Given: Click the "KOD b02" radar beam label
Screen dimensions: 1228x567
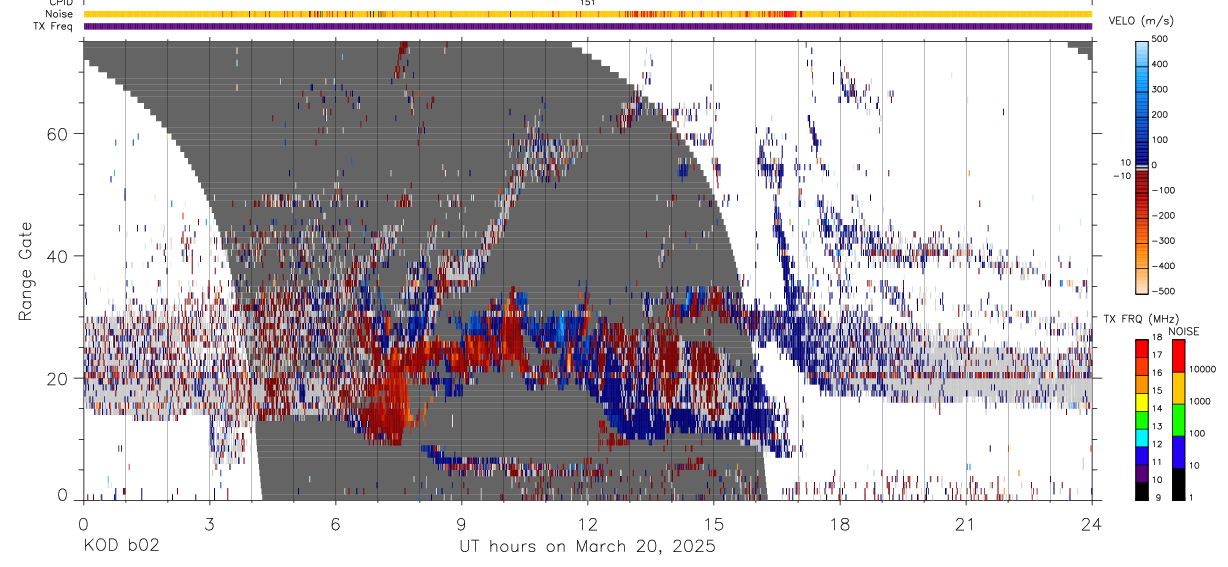Looking at the screenshot, I should click(x=121, y=547).
